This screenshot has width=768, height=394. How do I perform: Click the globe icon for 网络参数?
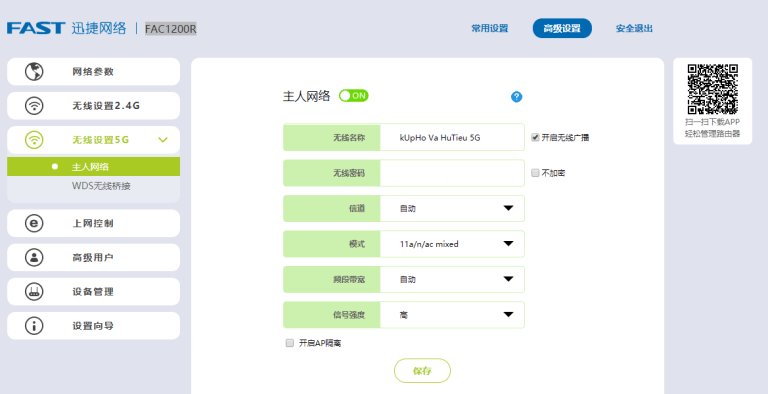click(x=34, y=72)
